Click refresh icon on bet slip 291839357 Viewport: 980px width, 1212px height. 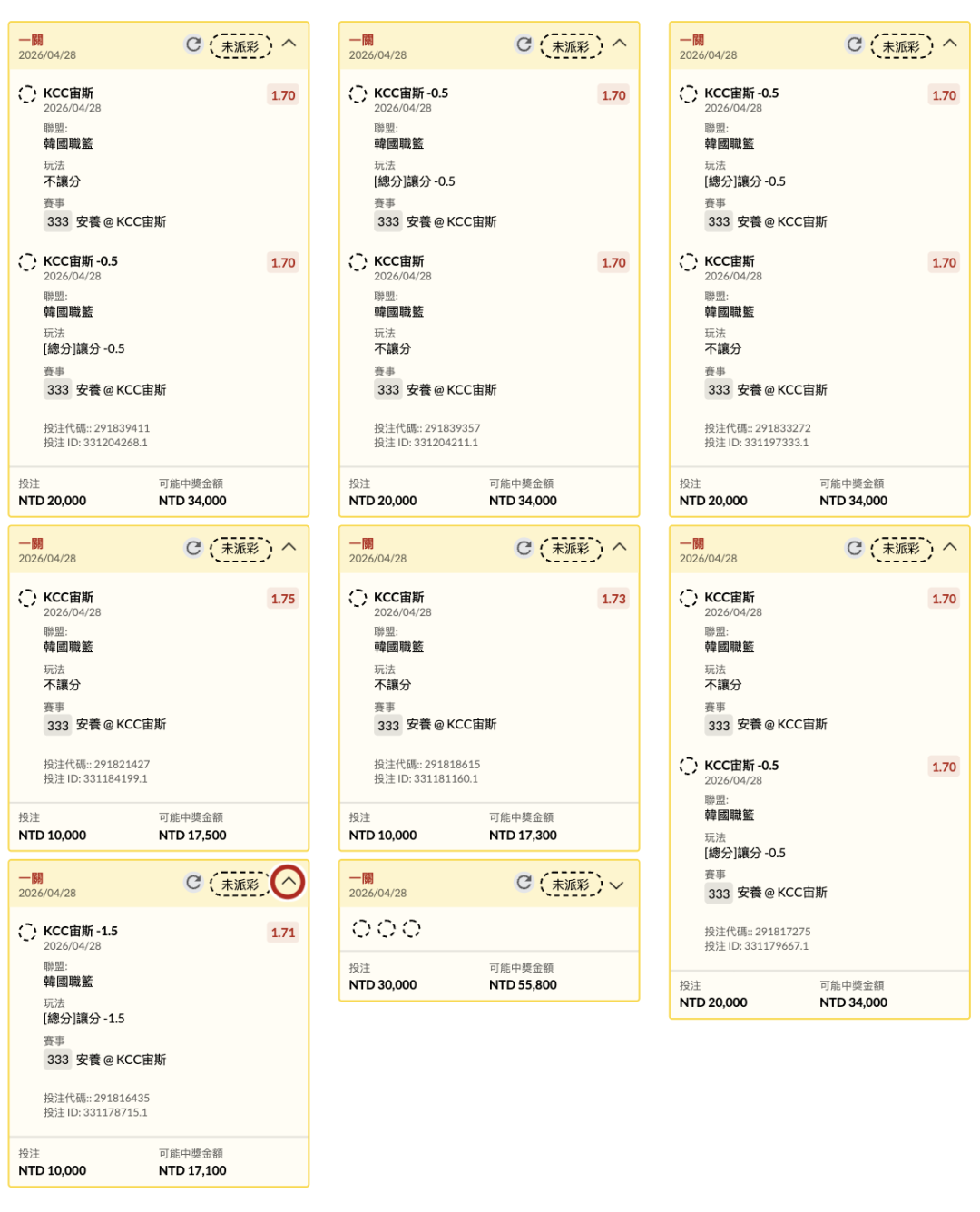[x=524, y=44]
